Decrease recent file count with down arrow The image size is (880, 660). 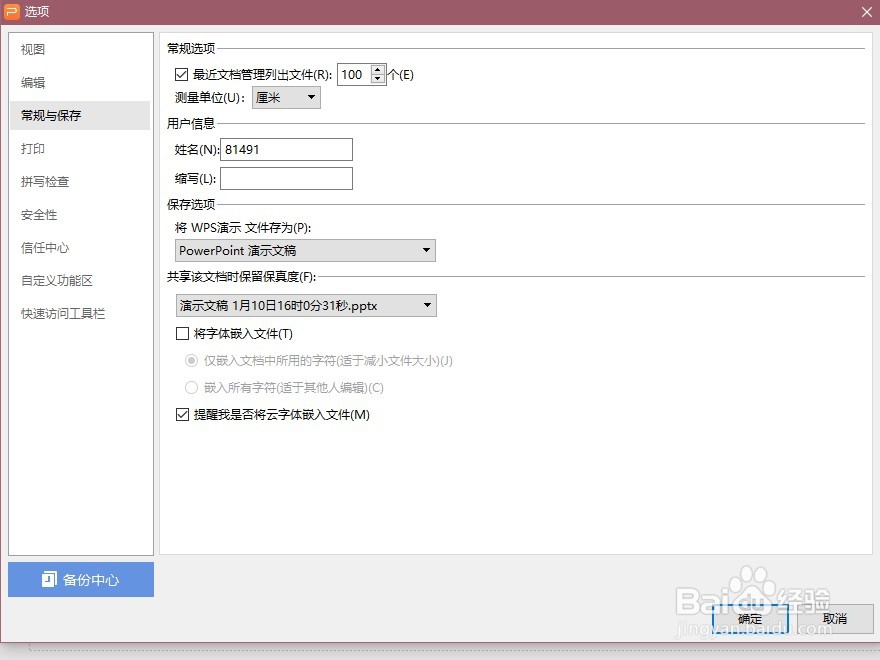tap(378, 79)
